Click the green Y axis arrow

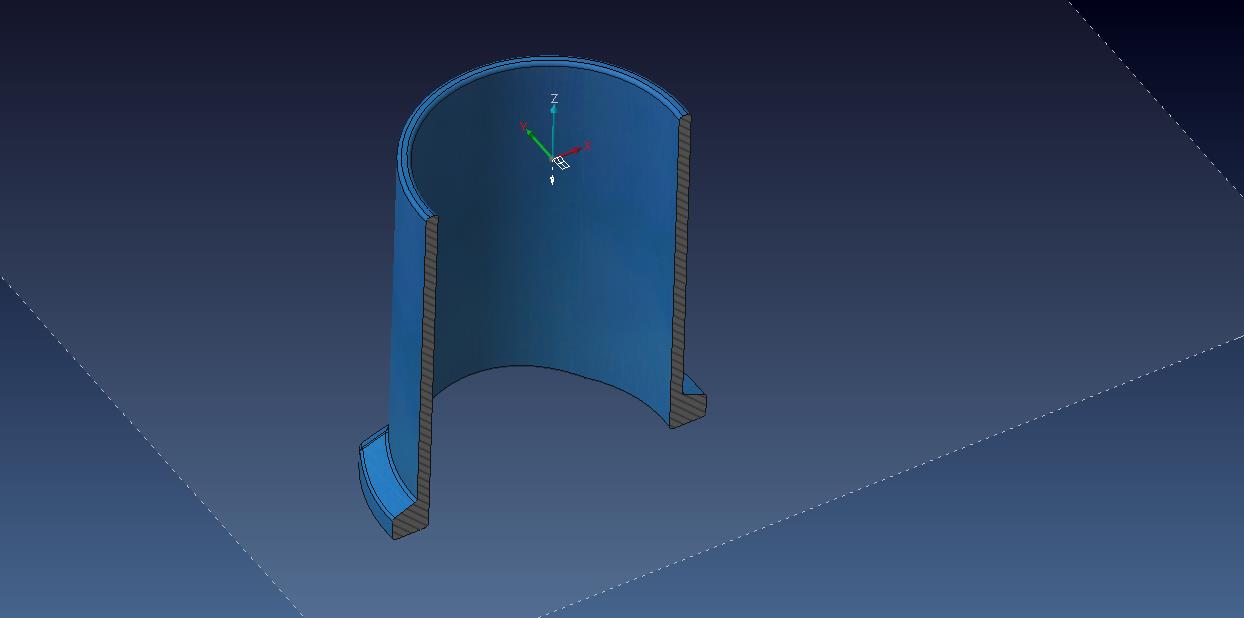pyautogui.click(x=538, y=143)
